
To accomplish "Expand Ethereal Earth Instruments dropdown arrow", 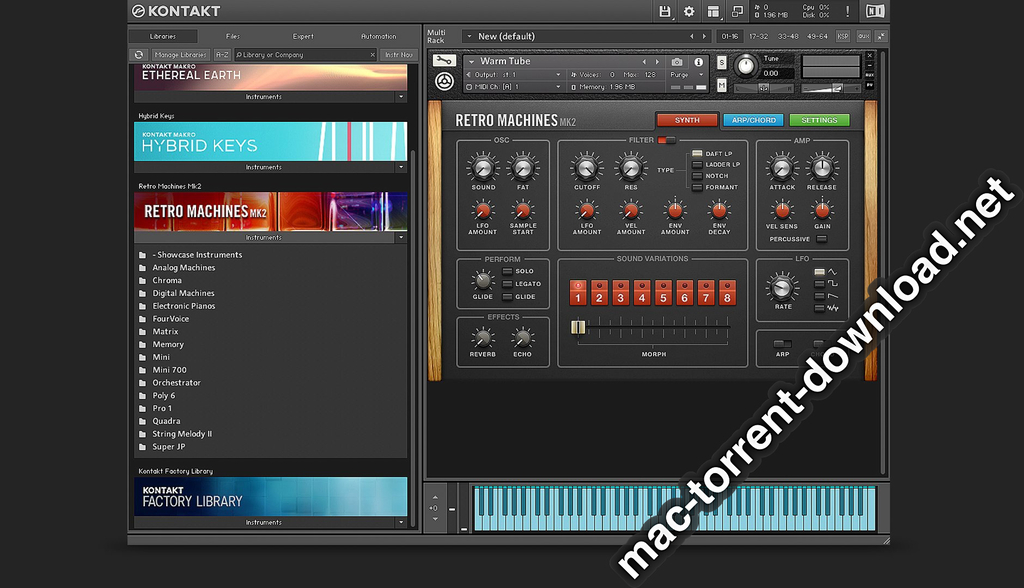I will tap(401, 97).
